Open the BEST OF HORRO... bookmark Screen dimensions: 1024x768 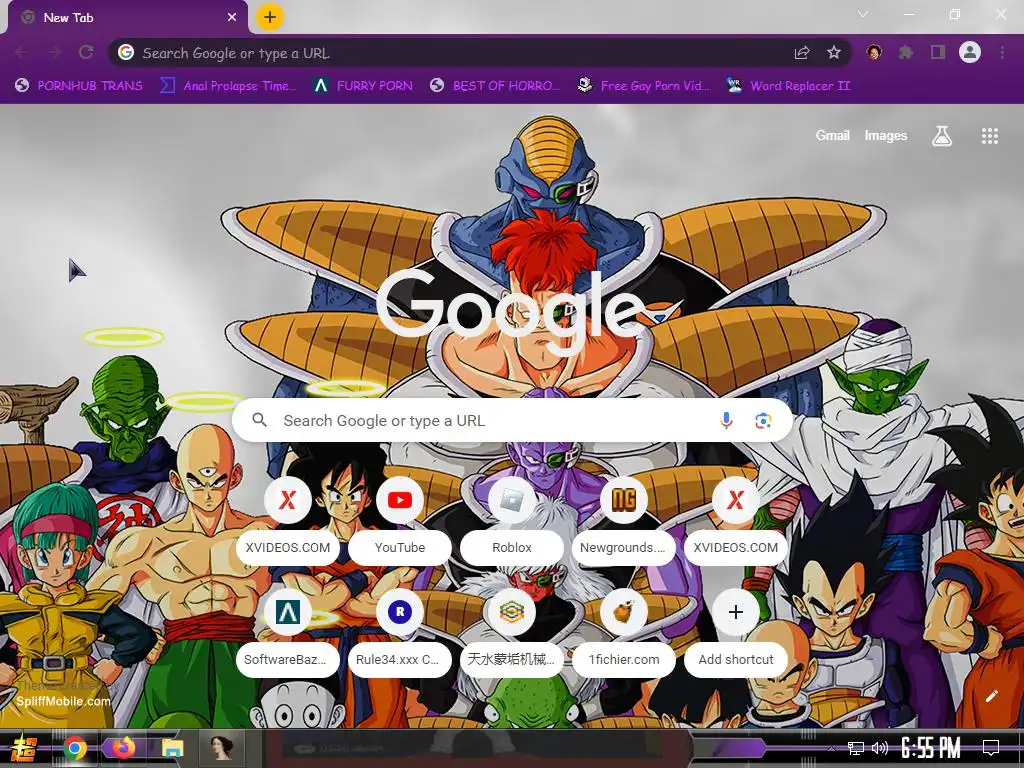[x=496, y=86]
